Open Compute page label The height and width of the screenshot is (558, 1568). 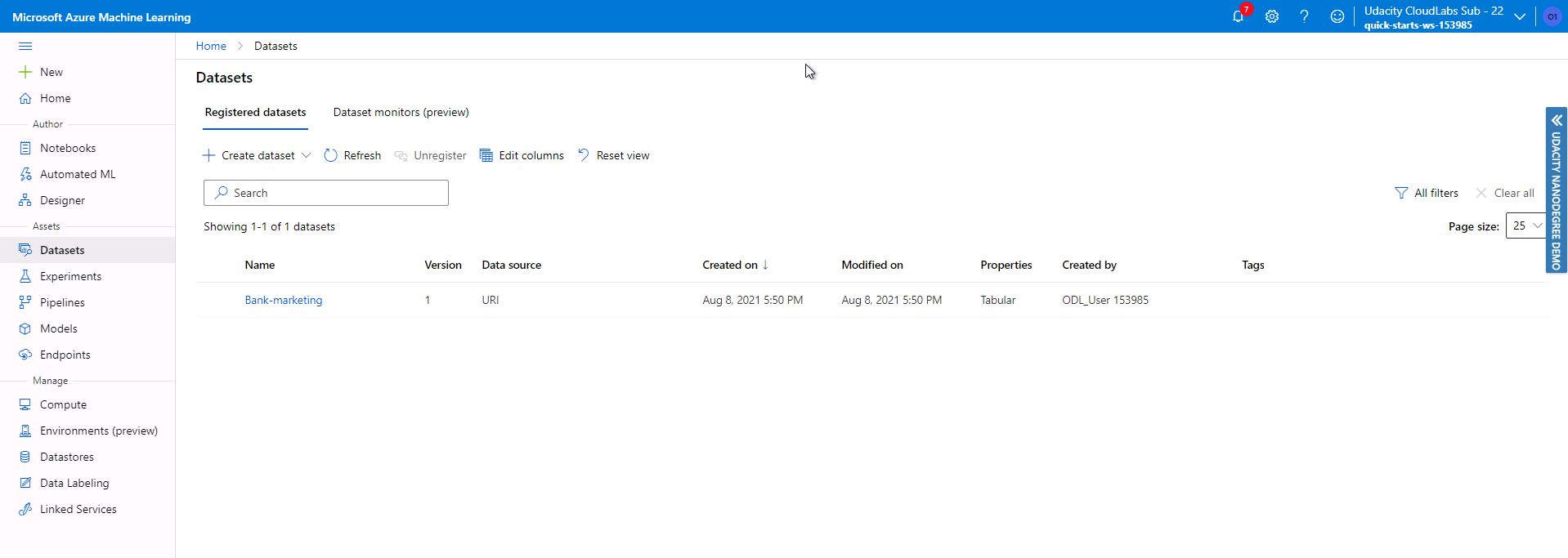pyautogui.click(x=63, y=404)
